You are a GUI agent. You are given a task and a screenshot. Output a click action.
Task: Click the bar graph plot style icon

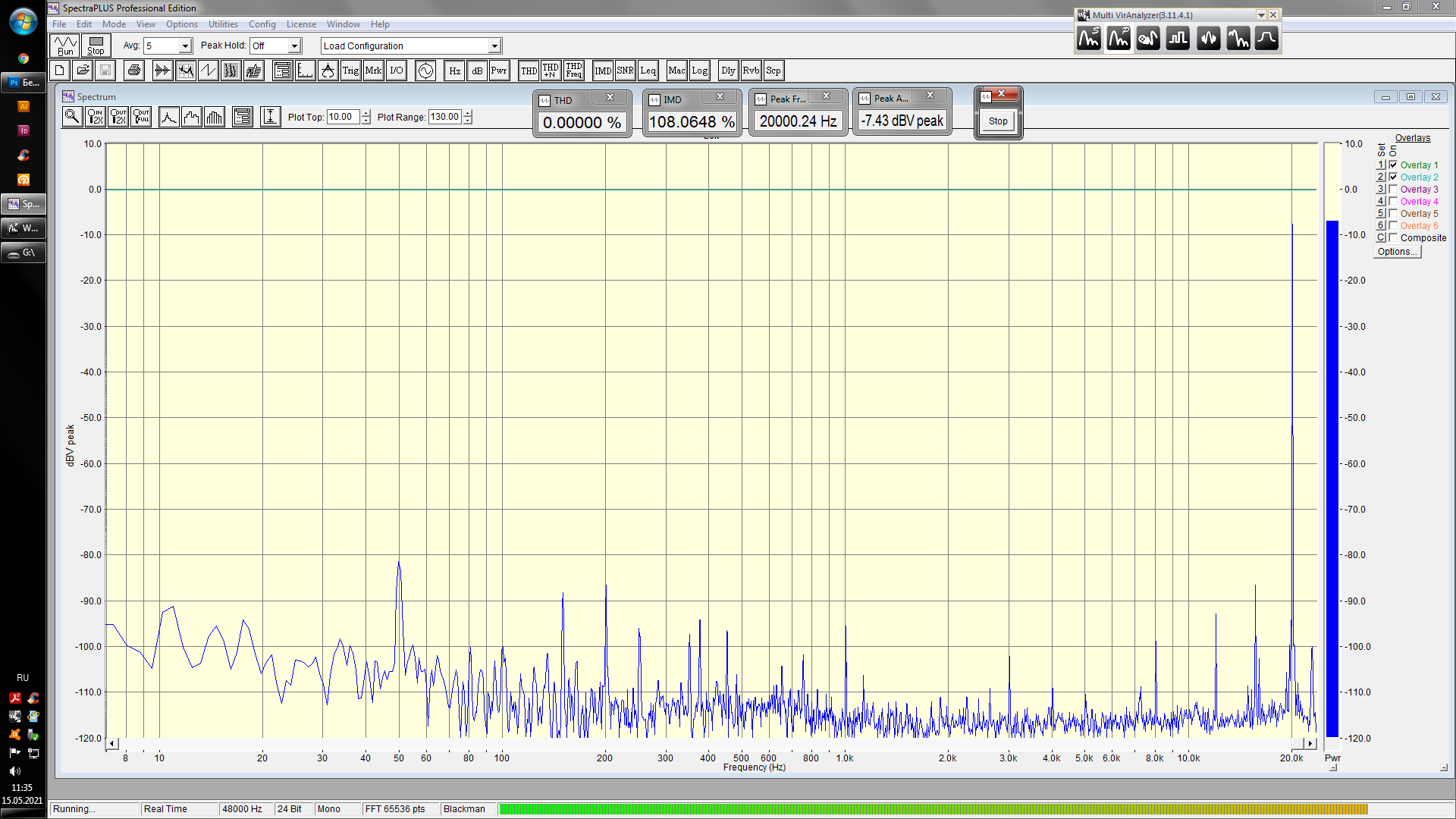click(x=215, y=117)
